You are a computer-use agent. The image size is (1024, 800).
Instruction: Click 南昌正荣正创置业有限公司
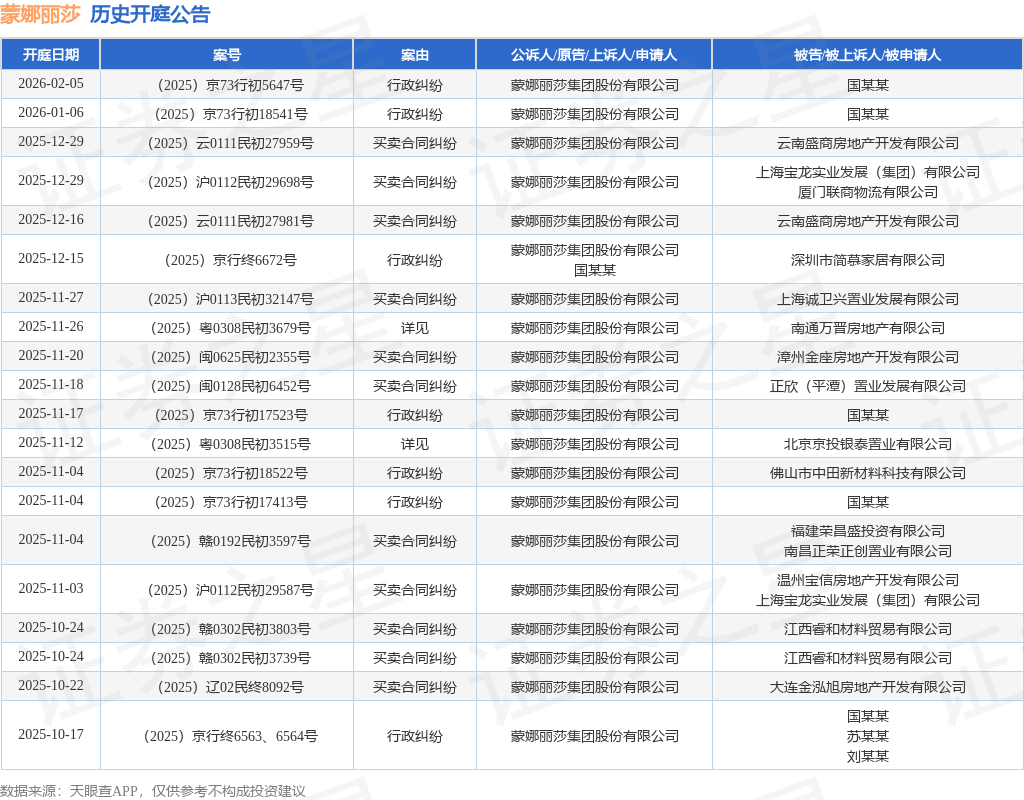[867, 551]
